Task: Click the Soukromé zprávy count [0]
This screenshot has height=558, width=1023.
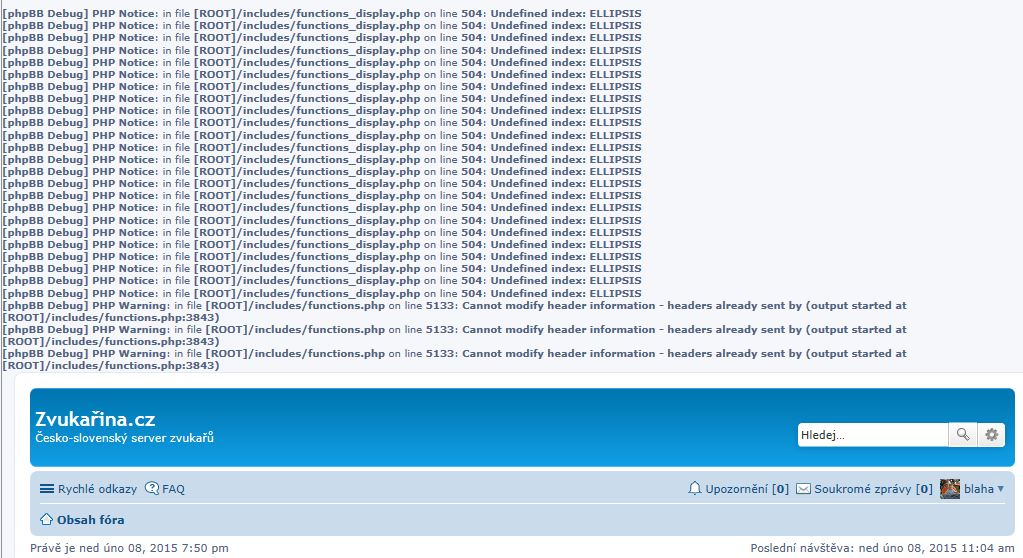Action: pyautogui.click(x=924, y=489)
